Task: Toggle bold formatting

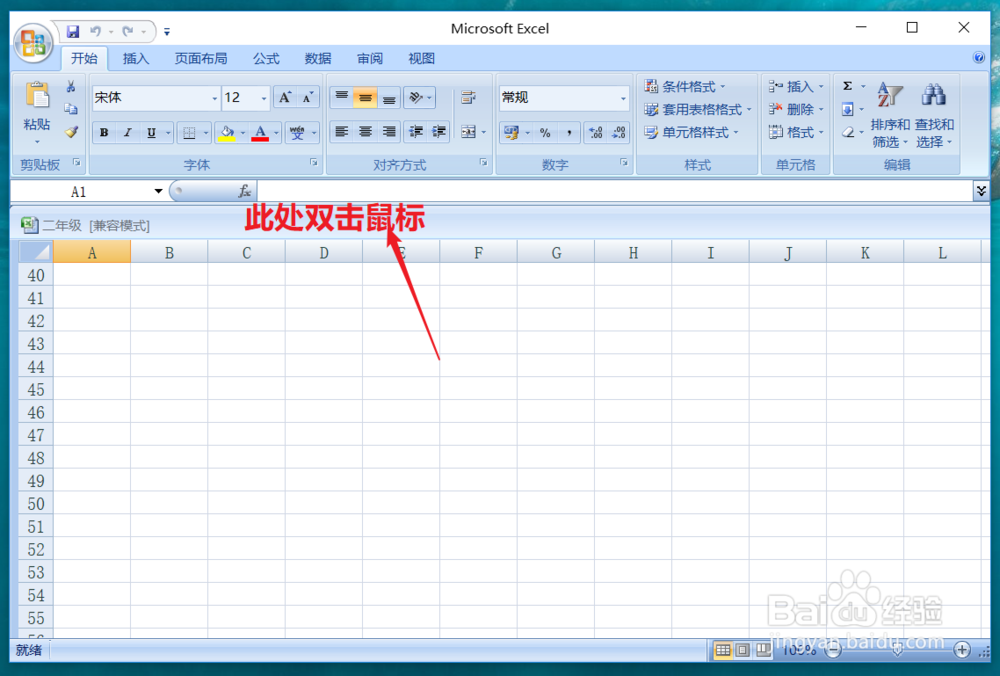Action: pos(104,133)
